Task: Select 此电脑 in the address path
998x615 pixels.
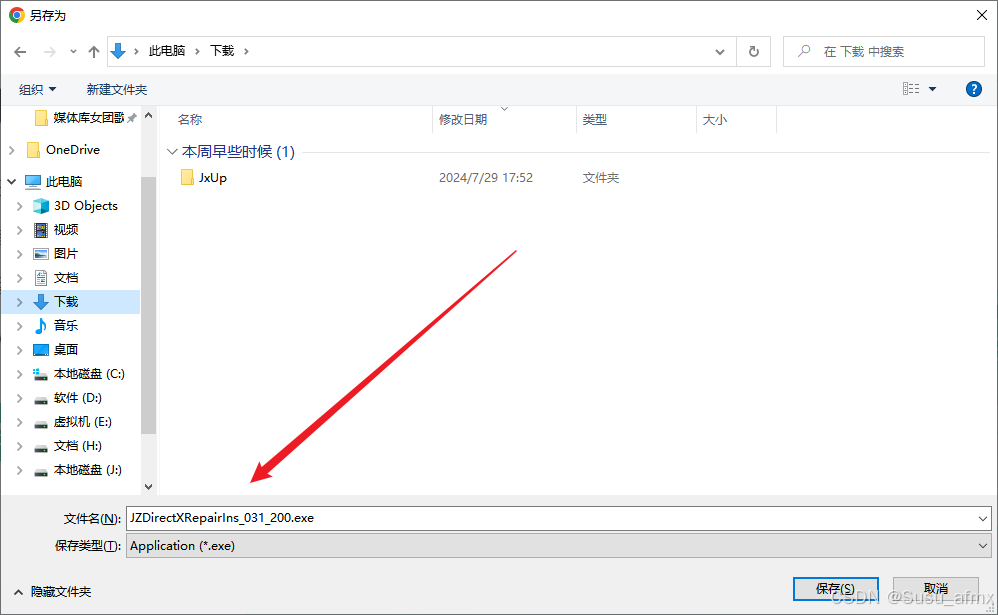Action: click(x=167, y=51)
